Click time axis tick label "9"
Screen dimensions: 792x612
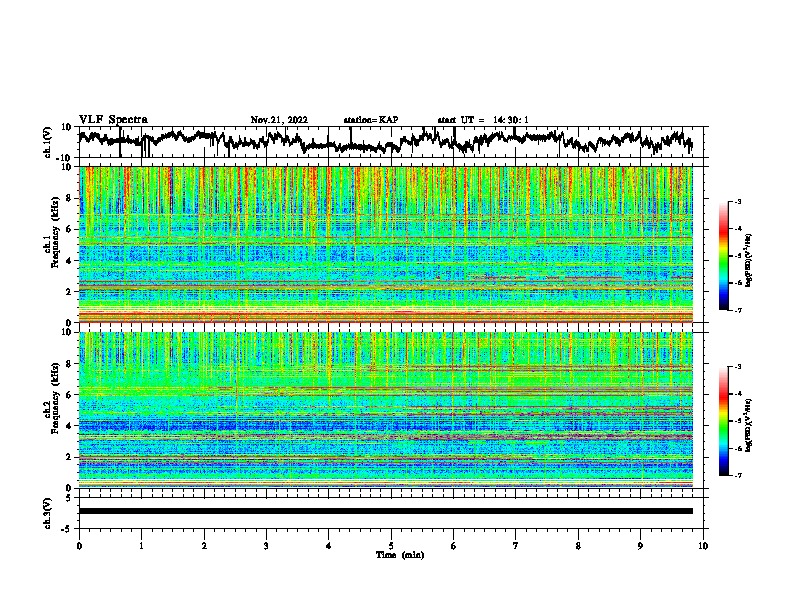[x=640, y=546]
